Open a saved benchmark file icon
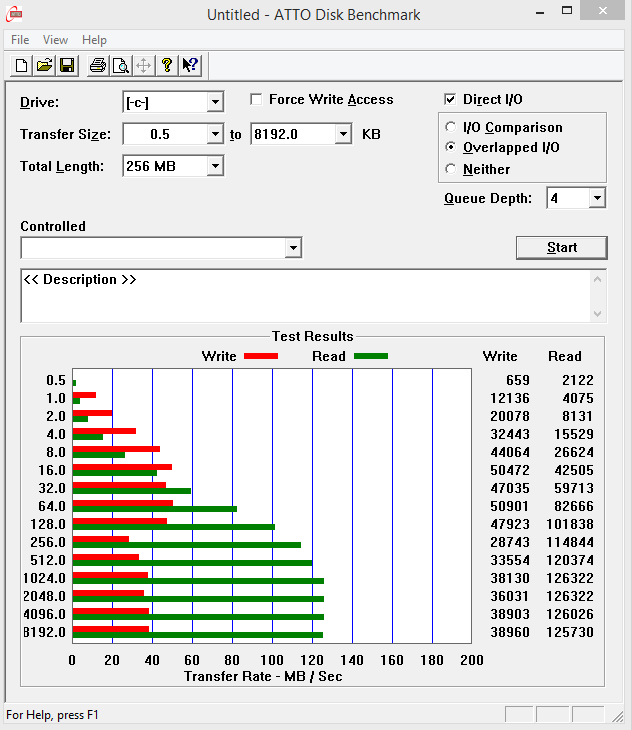 (44, 65)
